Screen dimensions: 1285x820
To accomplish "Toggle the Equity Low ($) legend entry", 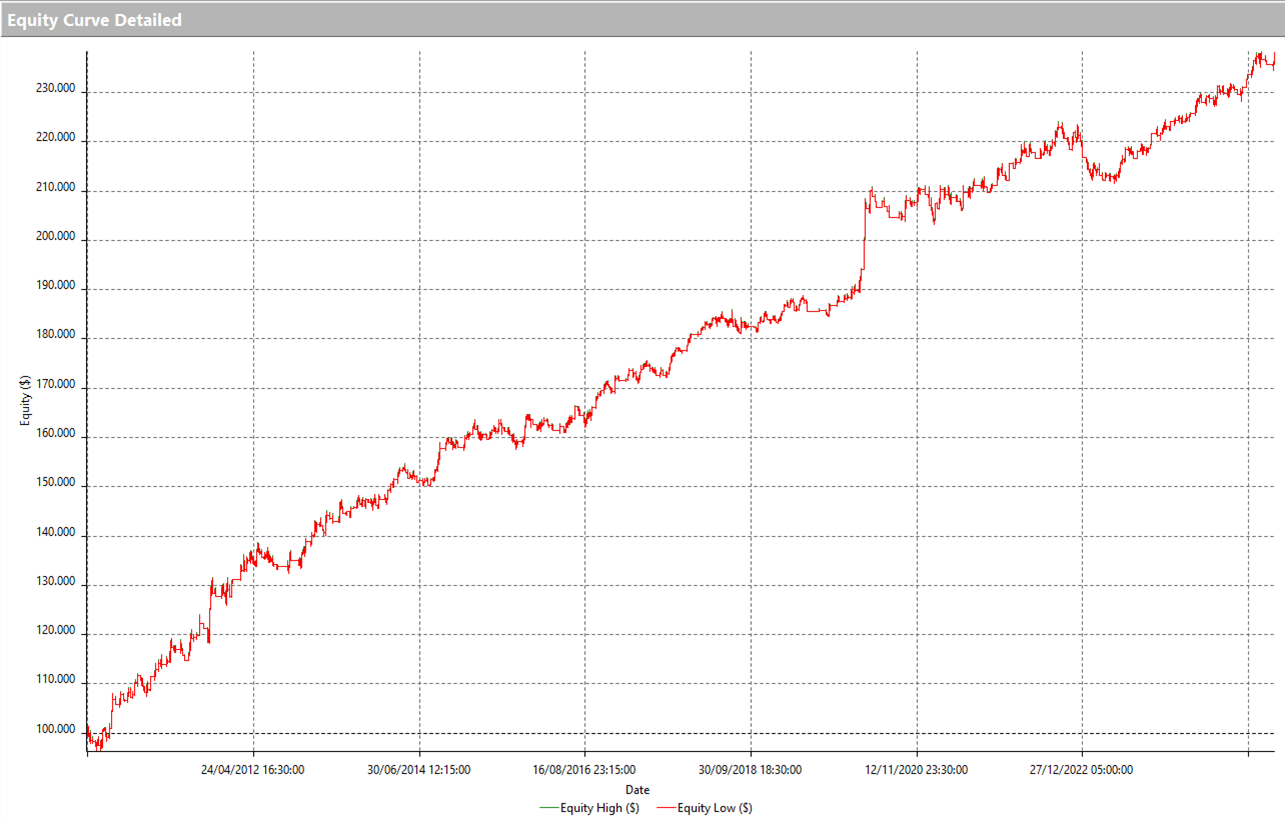I will pos(714,807).
